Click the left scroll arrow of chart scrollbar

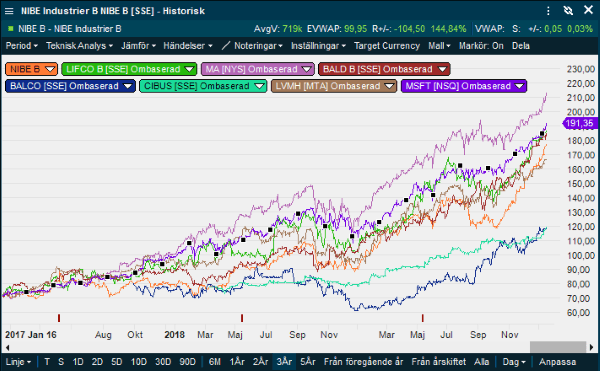7,347
